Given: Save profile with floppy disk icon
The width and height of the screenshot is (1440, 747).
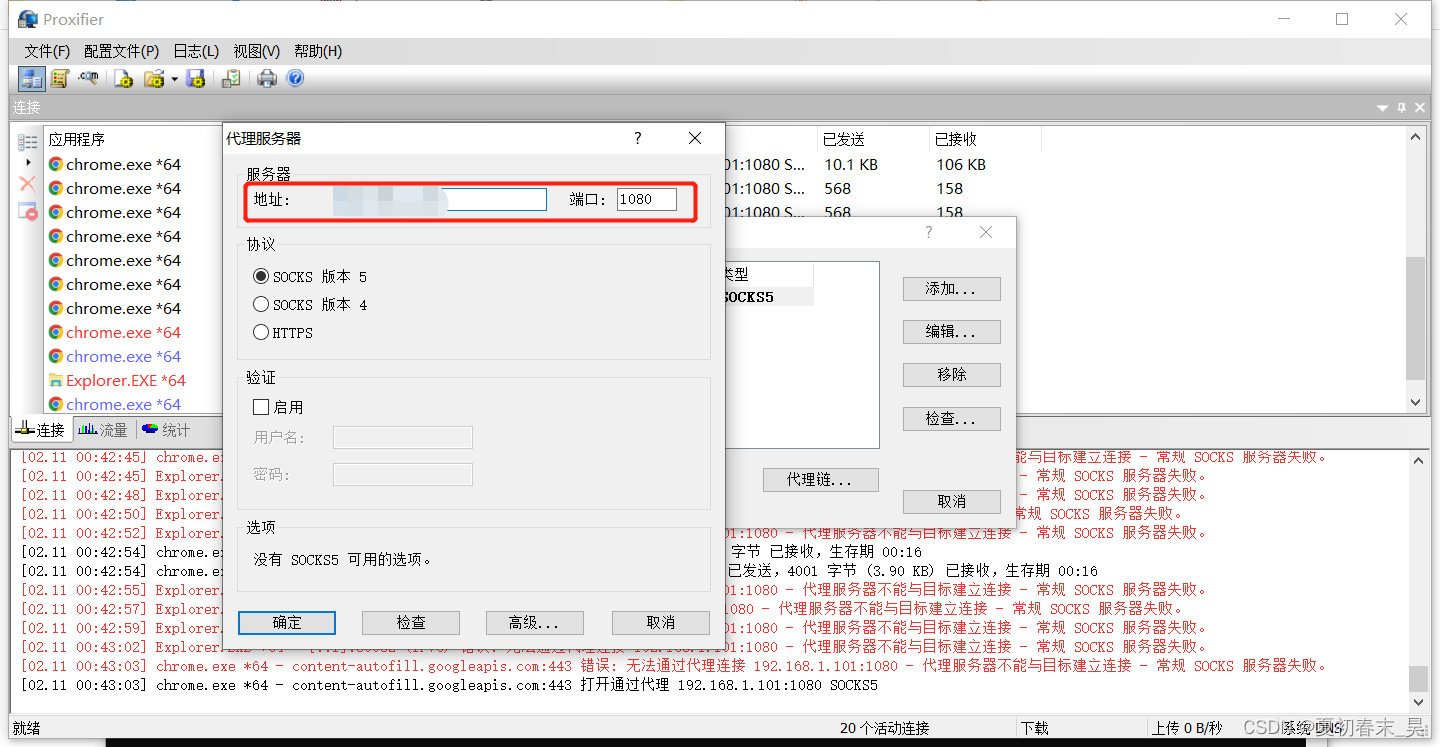Looking at the screenshot, I should tap(196, 78).
